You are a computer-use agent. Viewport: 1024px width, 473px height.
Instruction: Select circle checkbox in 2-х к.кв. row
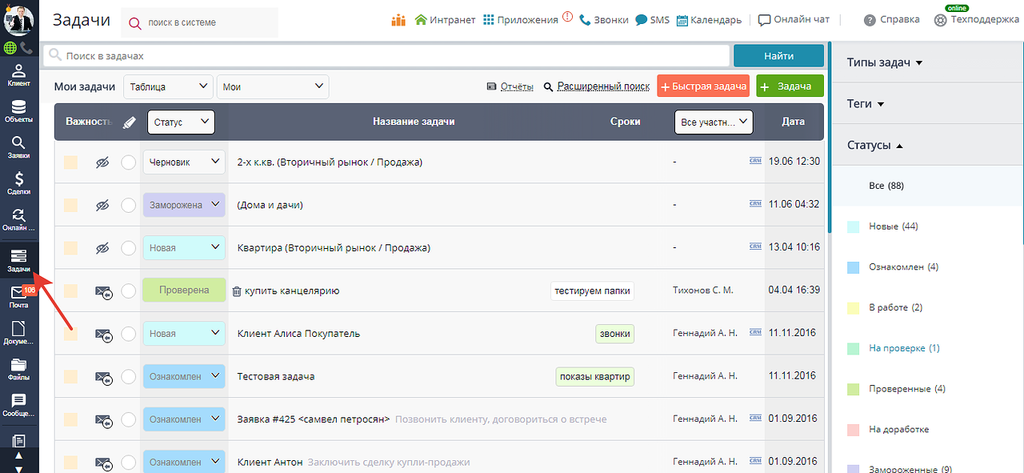(x=129, y=162)
